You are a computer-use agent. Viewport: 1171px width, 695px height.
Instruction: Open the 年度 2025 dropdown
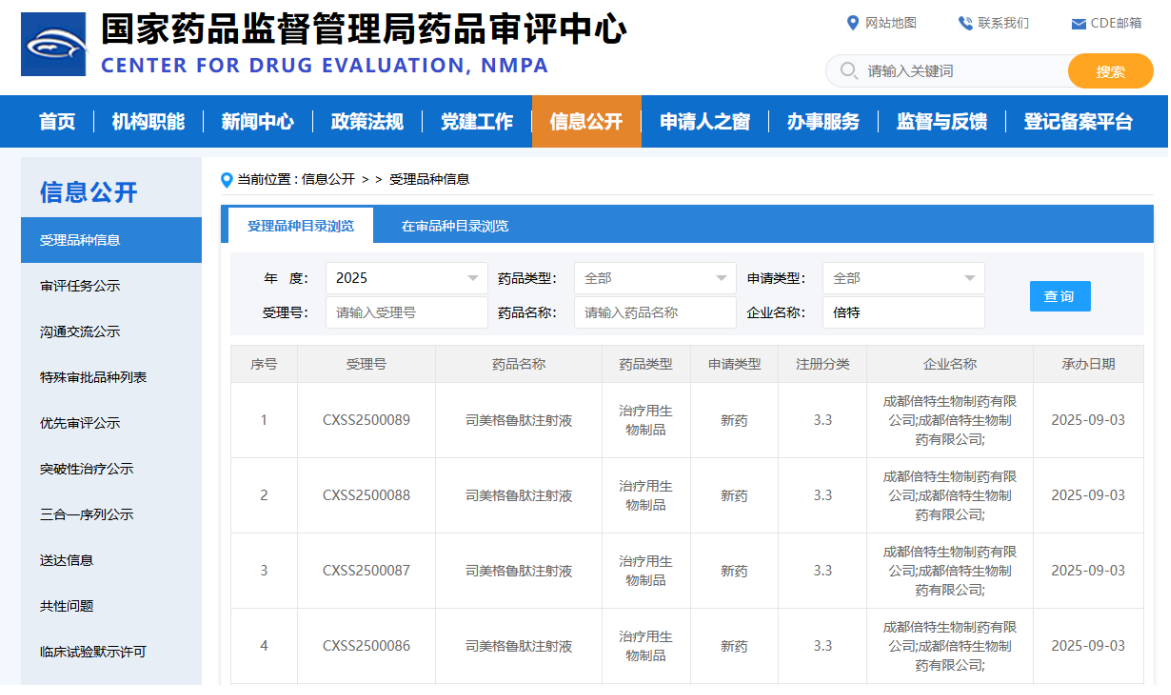click(406, 278)
